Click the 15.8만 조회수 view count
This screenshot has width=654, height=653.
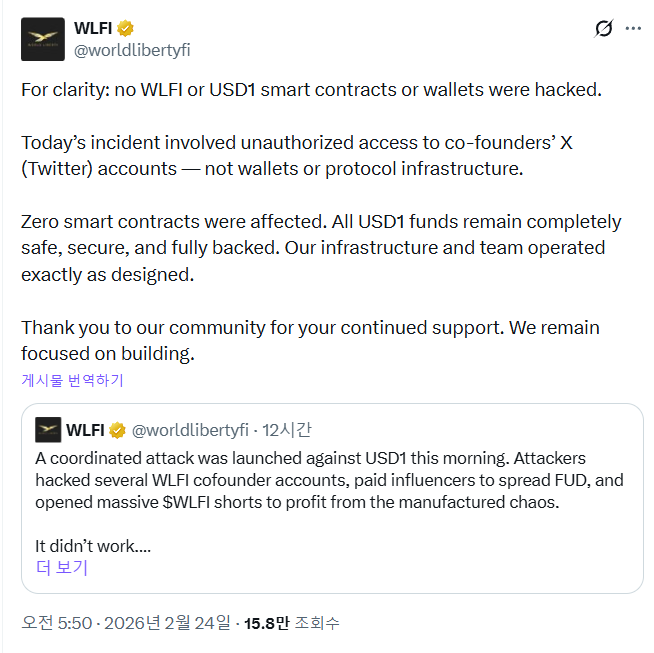click(x=292, y=623)
